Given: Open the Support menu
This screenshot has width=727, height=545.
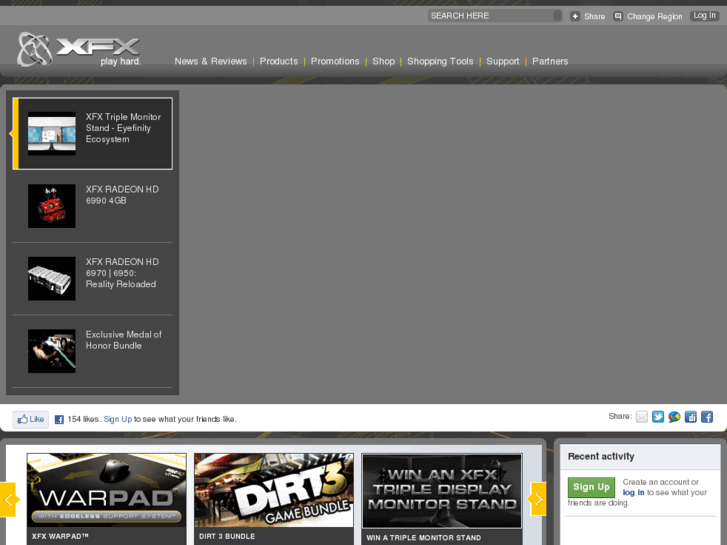Looking at the screenshot, I should click(503, 61).
